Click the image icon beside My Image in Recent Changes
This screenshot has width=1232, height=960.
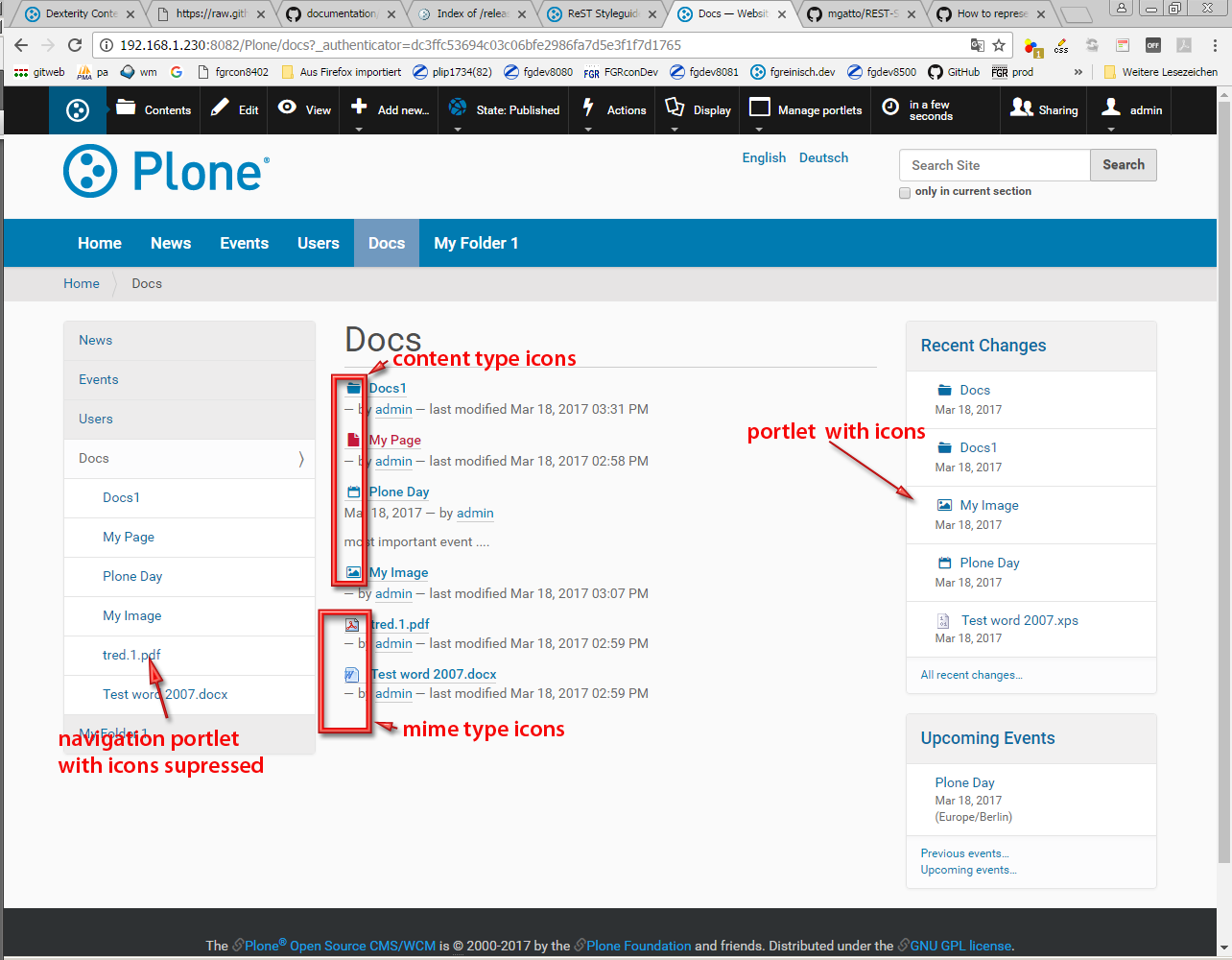(x=944, y=505)
